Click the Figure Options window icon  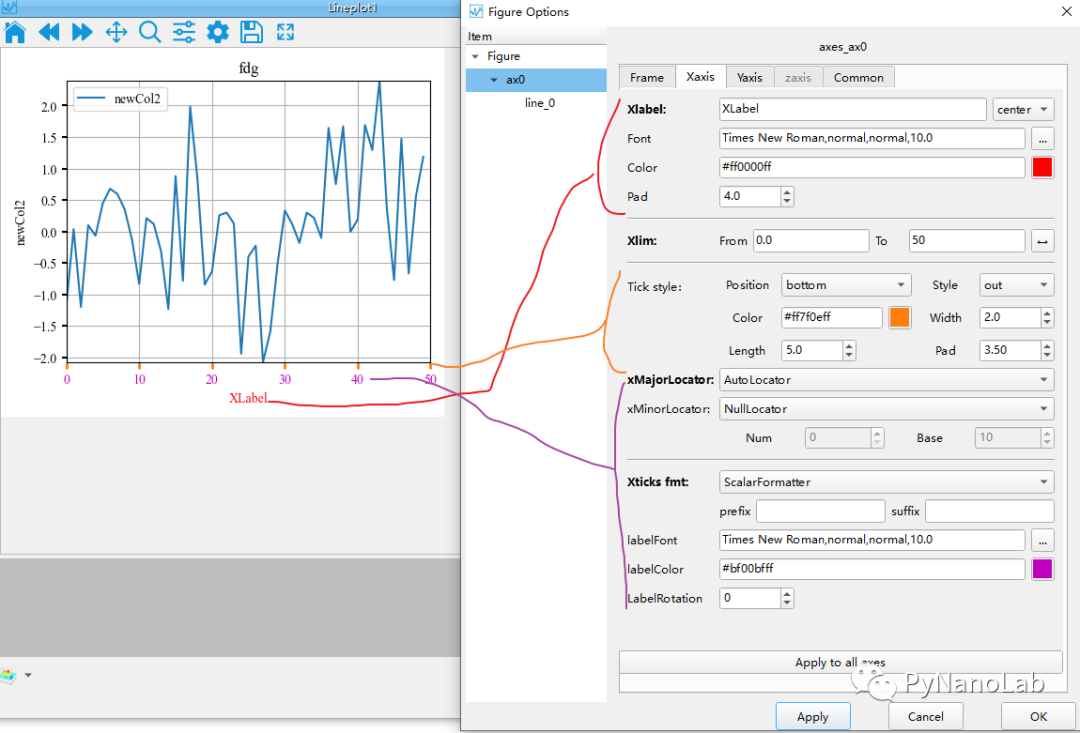(476, 11)
